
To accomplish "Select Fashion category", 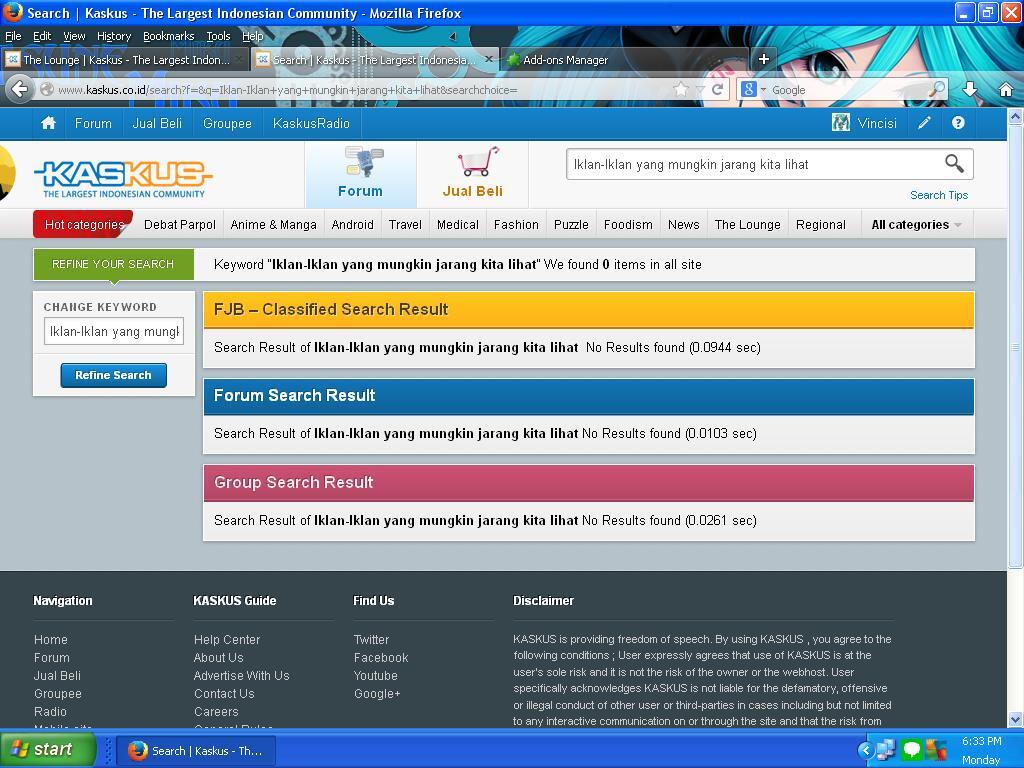I will (x=516, y=225).
